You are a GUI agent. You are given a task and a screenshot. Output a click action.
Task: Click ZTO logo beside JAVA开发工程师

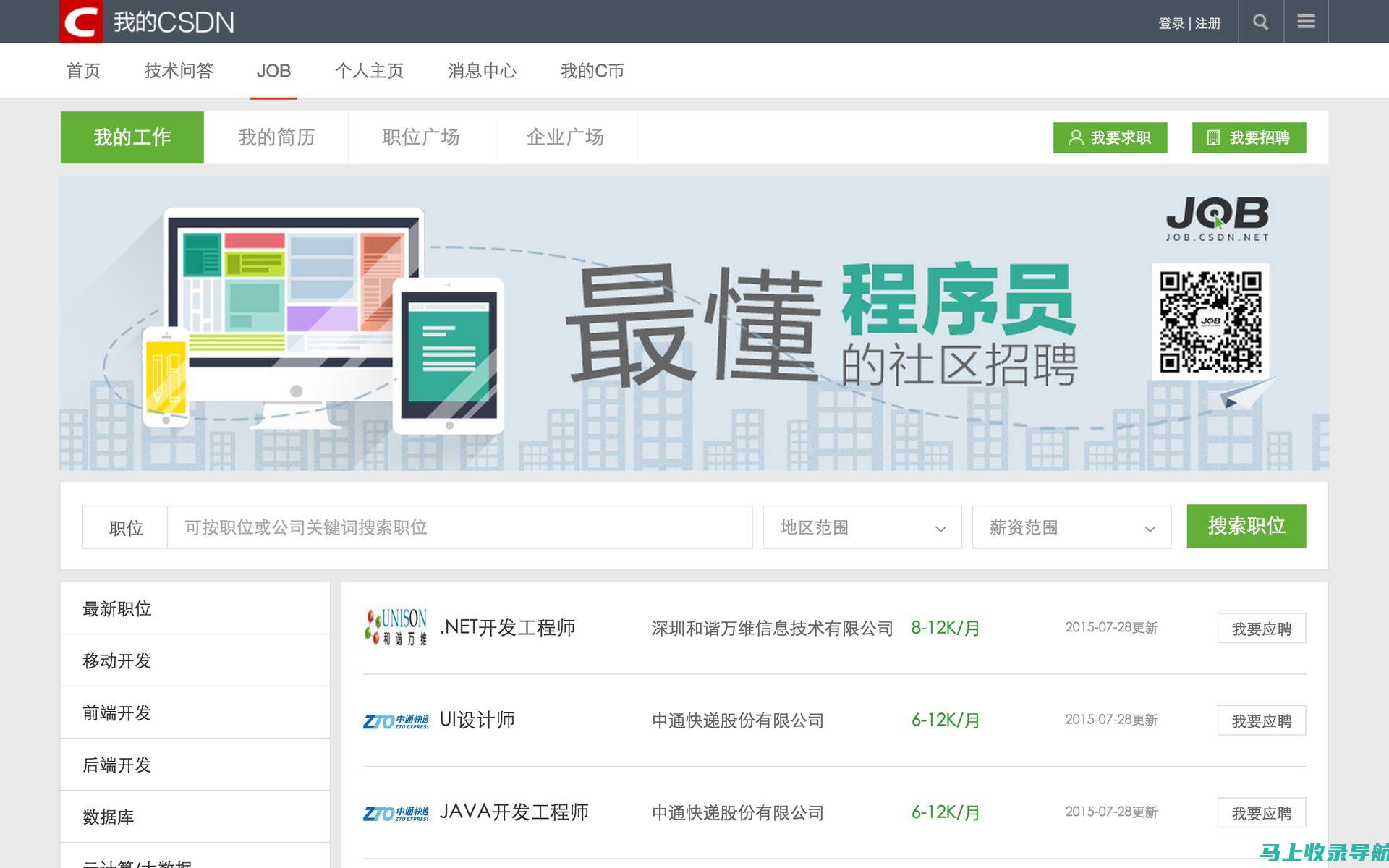396,813
